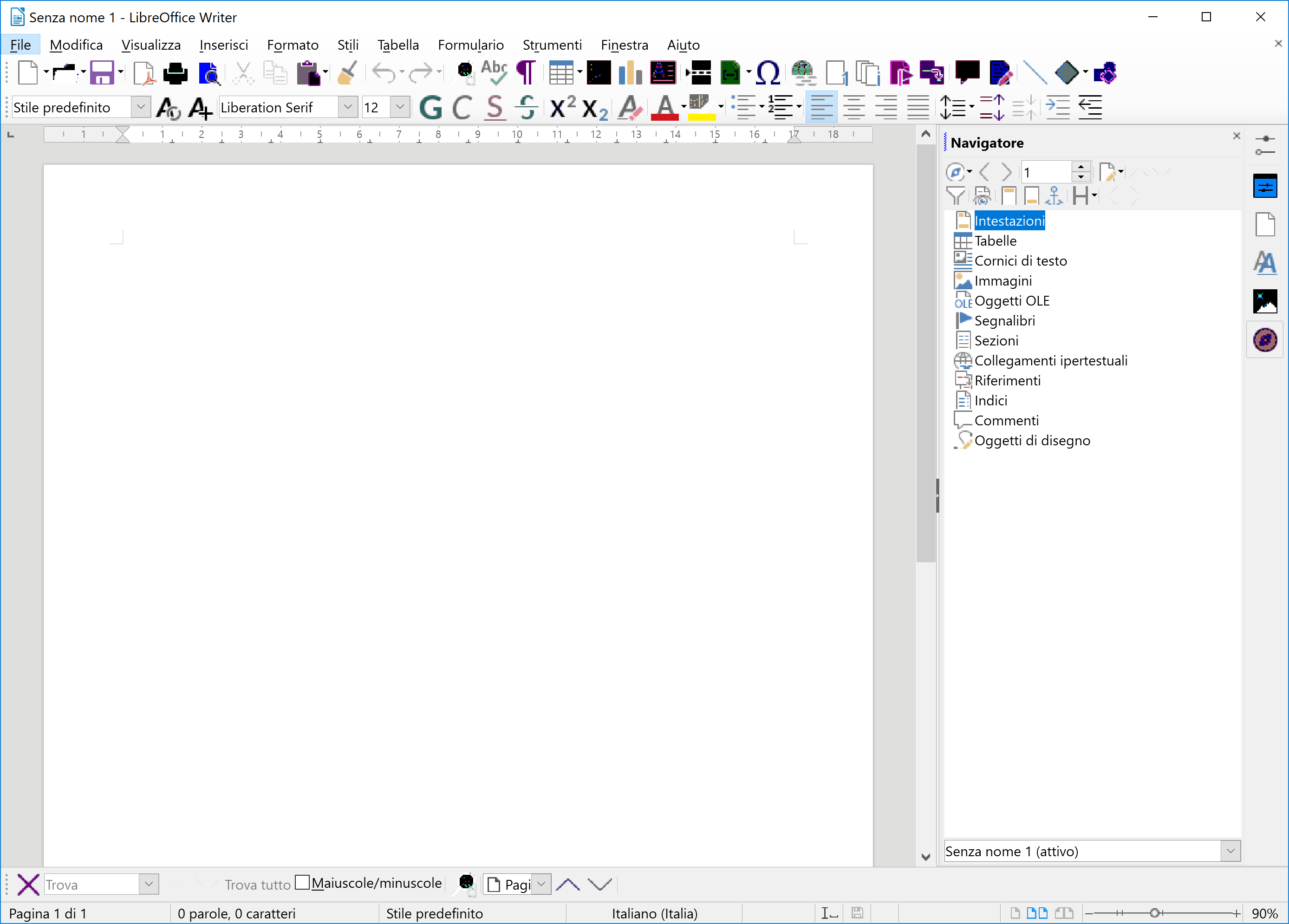Click the Save document icon
Viewport: 1289px width, 924px height.
(101, 73)
